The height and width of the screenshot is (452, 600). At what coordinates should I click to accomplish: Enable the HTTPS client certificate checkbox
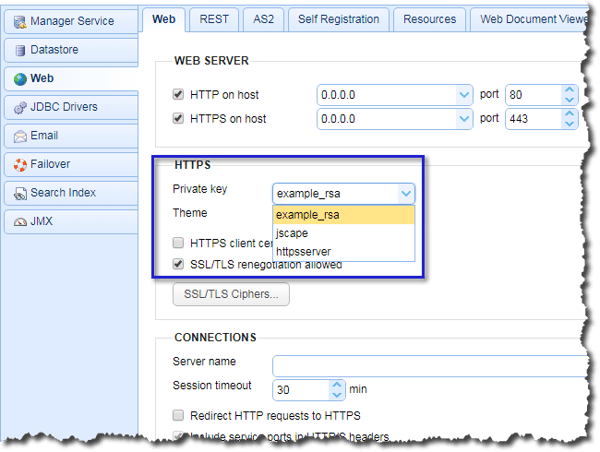pos(178,243)
